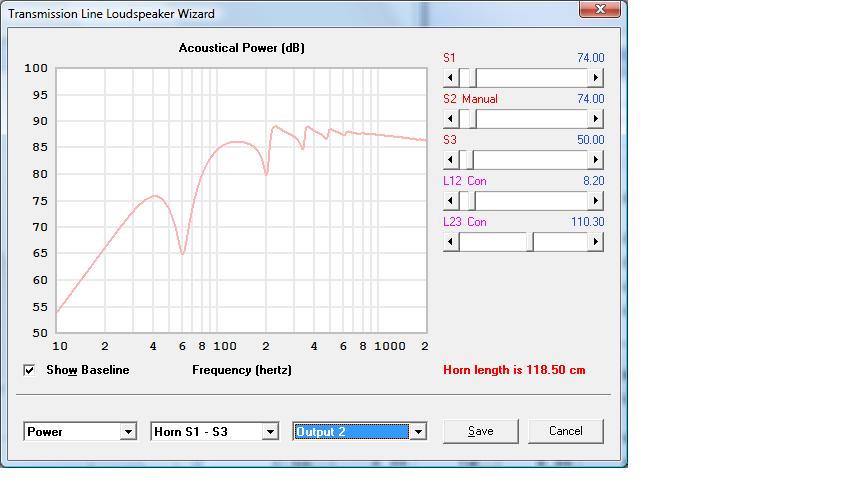Close the Transmission Line Loudspeaker Wizard window

pos(600,9)
